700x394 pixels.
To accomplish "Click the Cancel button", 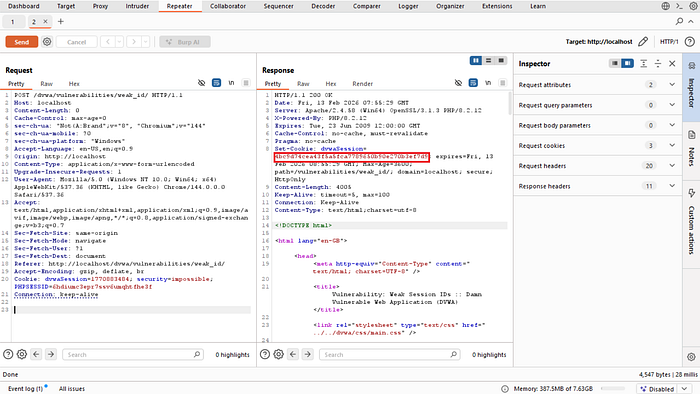I will tap(76, 42).
